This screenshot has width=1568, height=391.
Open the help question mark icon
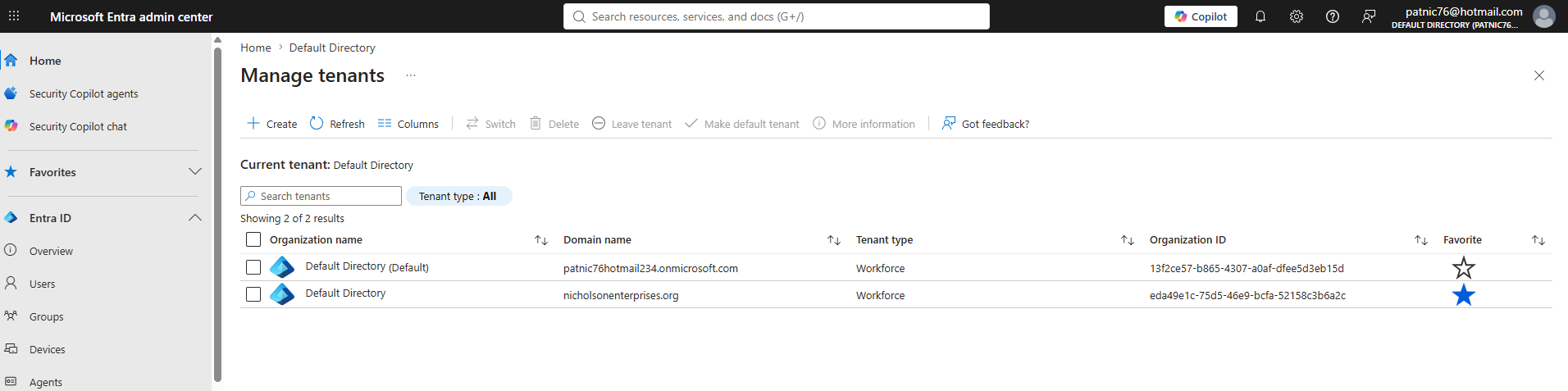point(1333,16)
